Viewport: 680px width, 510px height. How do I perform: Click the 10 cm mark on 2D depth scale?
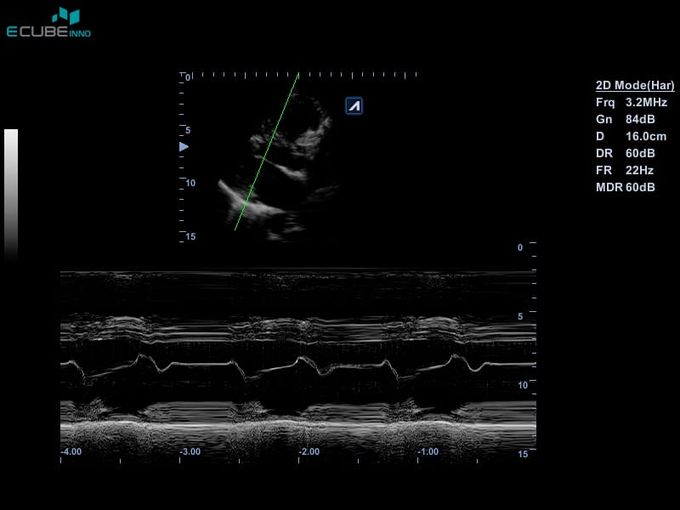click(x=188, y=183)
